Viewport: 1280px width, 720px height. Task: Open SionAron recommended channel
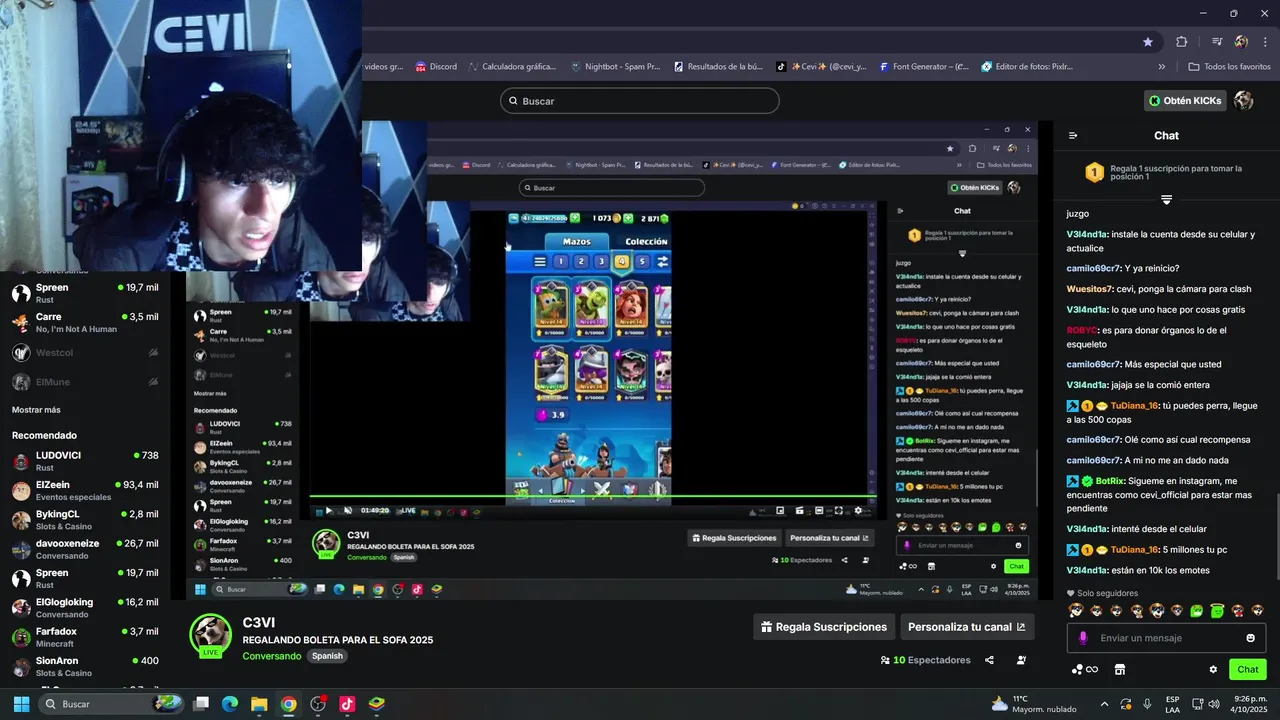click(85, 666)
